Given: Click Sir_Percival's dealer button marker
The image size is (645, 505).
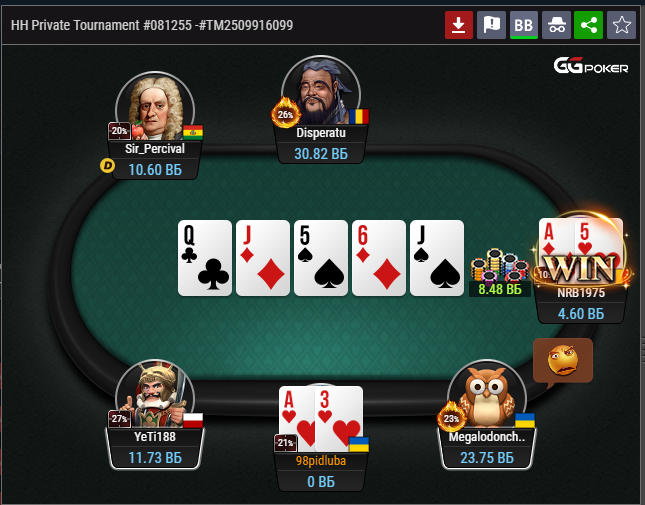Looking at the screenshot, I should (108, 166).
